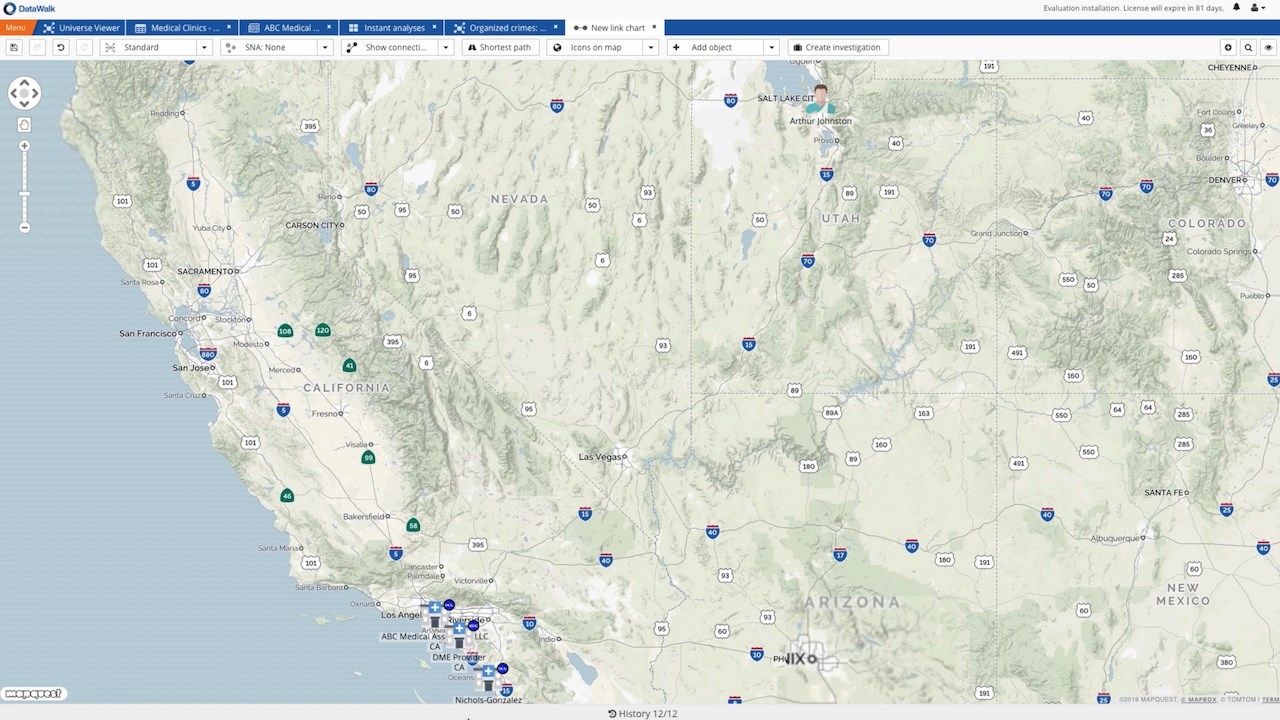Click the add plus circle icon
Screen dimensions: 1280x720
coord(1228,47)
